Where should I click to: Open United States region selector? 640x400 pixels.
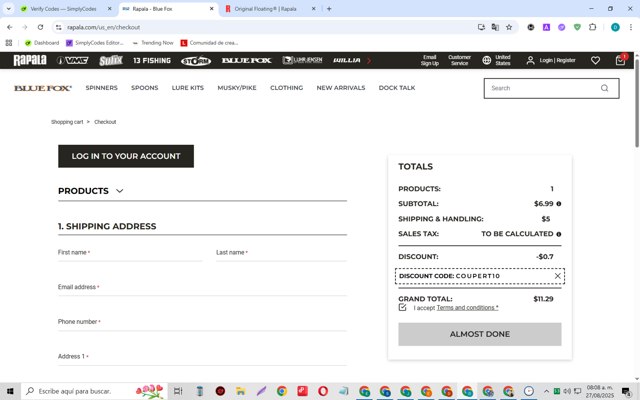497,60
